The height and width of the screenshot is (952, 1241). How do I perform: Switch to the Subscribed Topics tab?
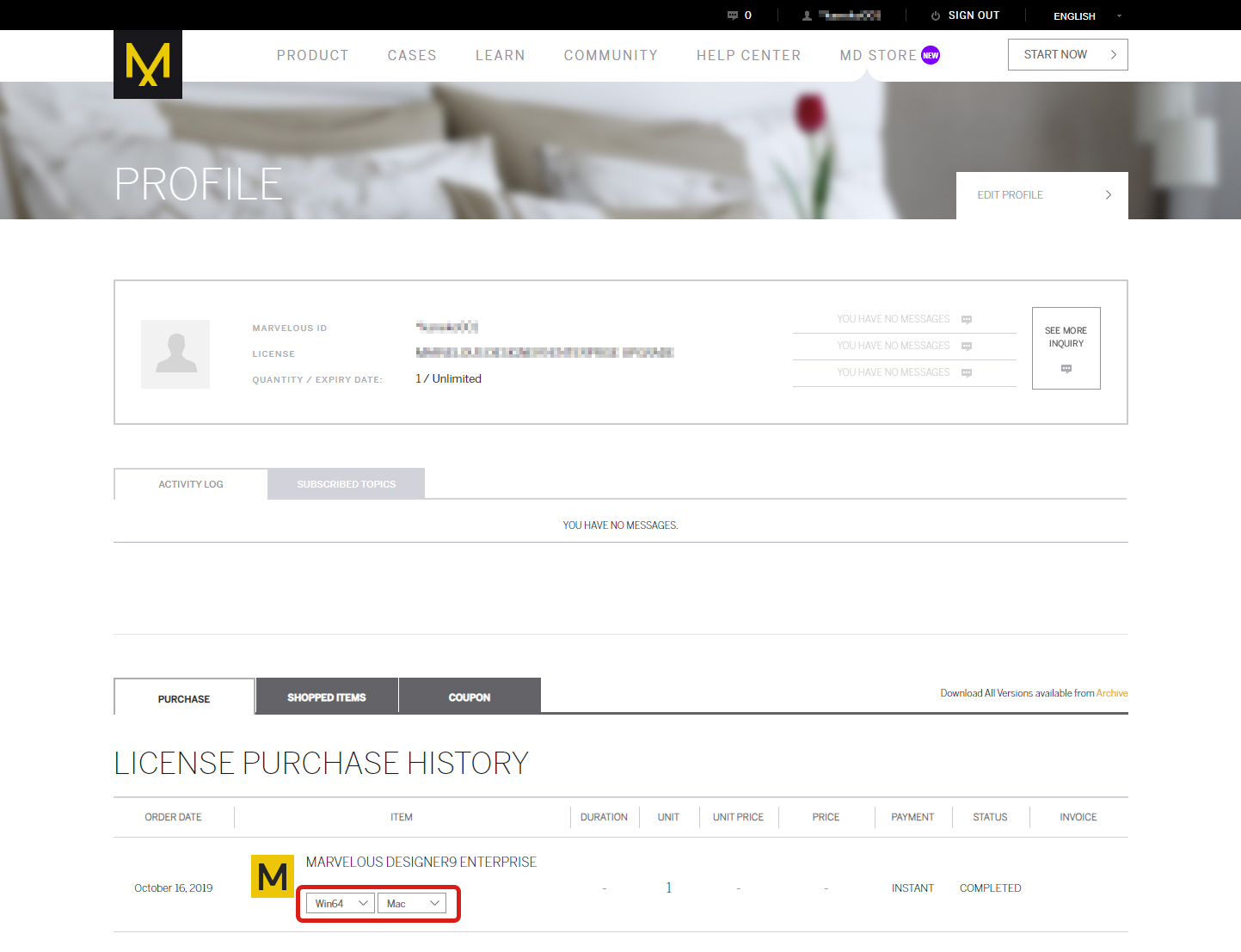coord(347,484)
